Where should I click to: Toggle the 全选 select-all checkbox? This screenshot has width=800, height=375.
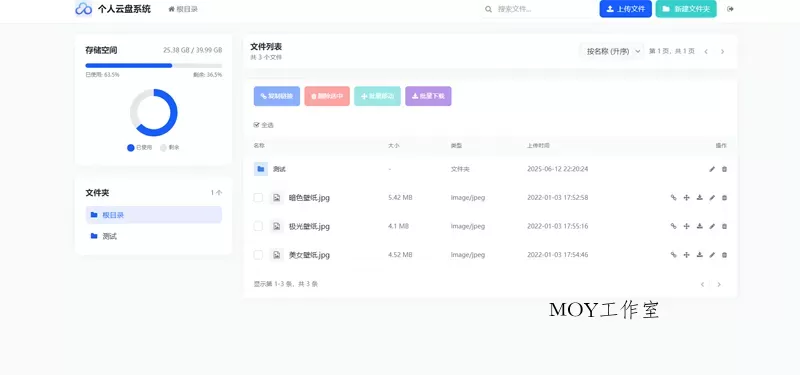(256, 125)
